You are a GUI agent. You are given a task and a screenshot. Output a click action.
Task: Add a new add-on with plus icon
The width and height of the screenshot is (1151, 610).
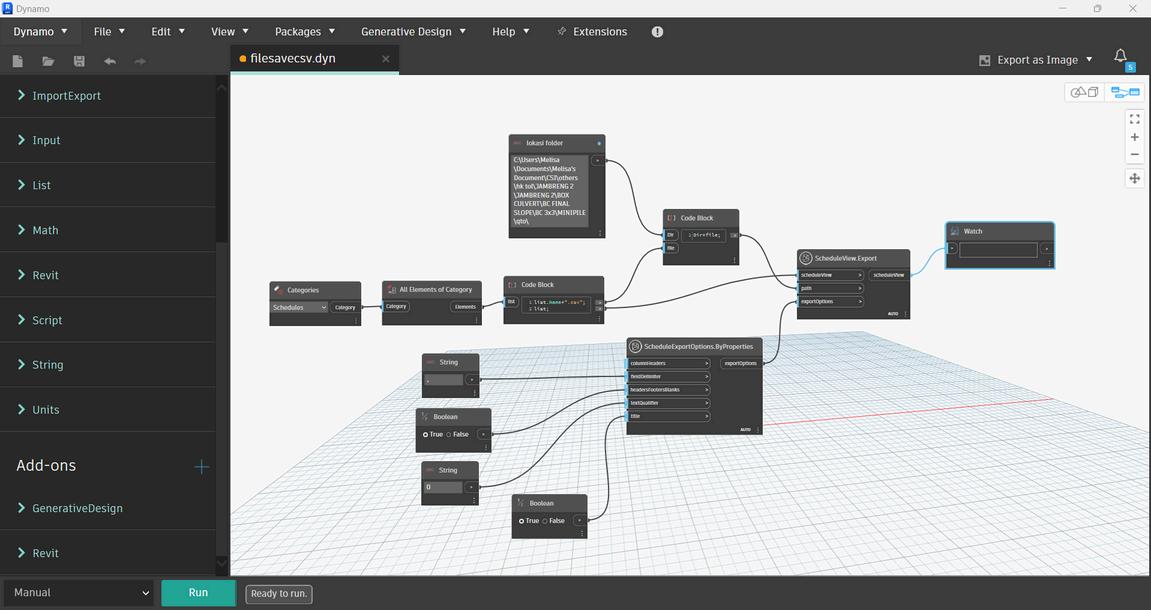(x=201, y=466)
